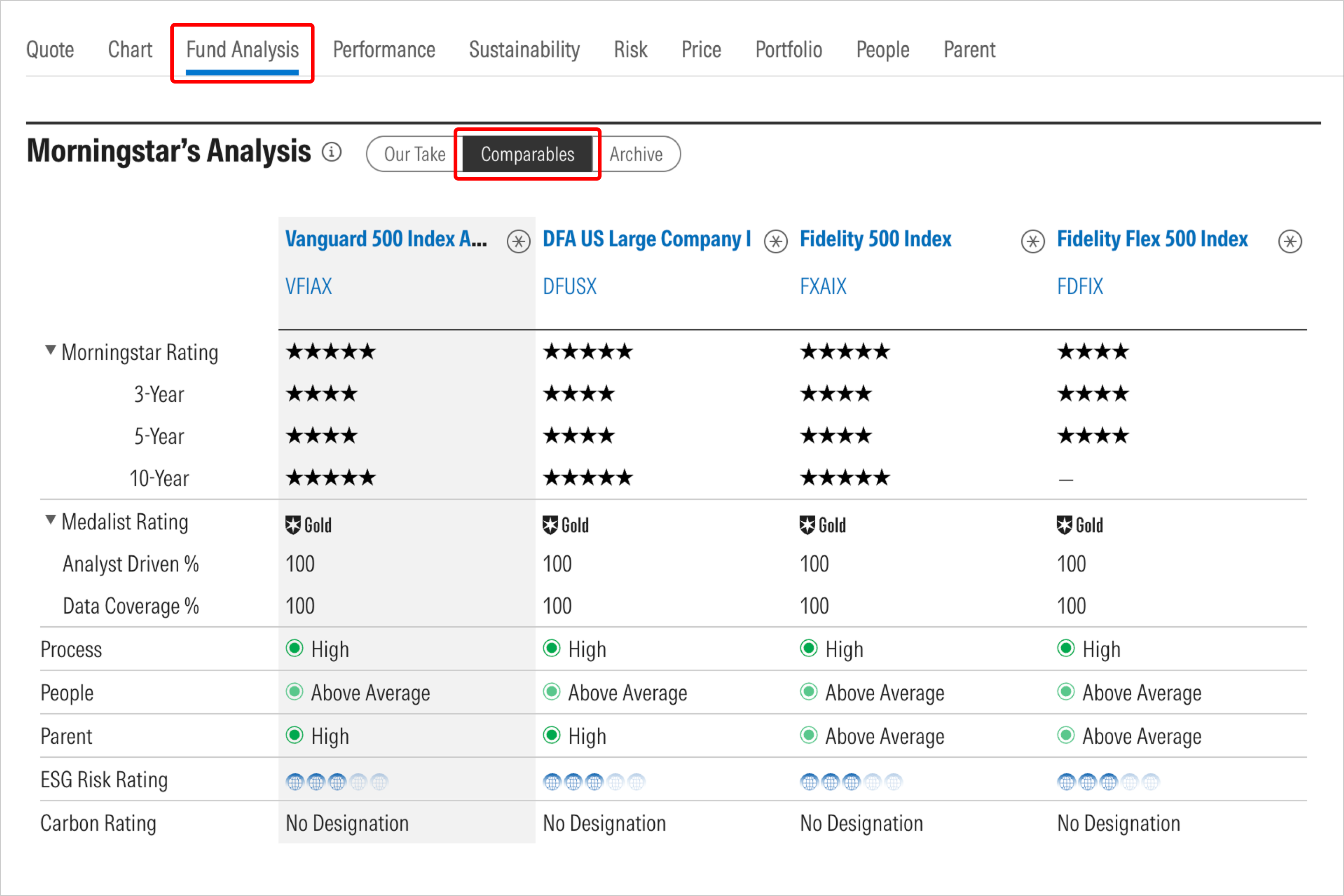The height and width of the screenshot is (896, 1344).
Task: Click the FXAIX ticker link
Action: click(823, 286)
